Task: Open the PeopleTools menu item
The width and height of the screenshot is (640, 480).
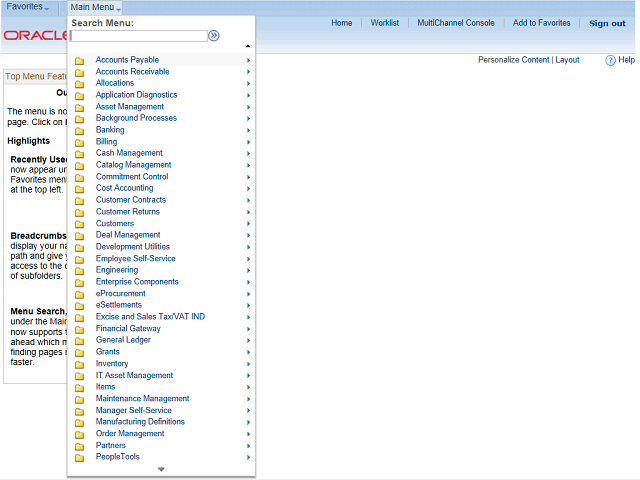Action: click(x=118, y=457)
